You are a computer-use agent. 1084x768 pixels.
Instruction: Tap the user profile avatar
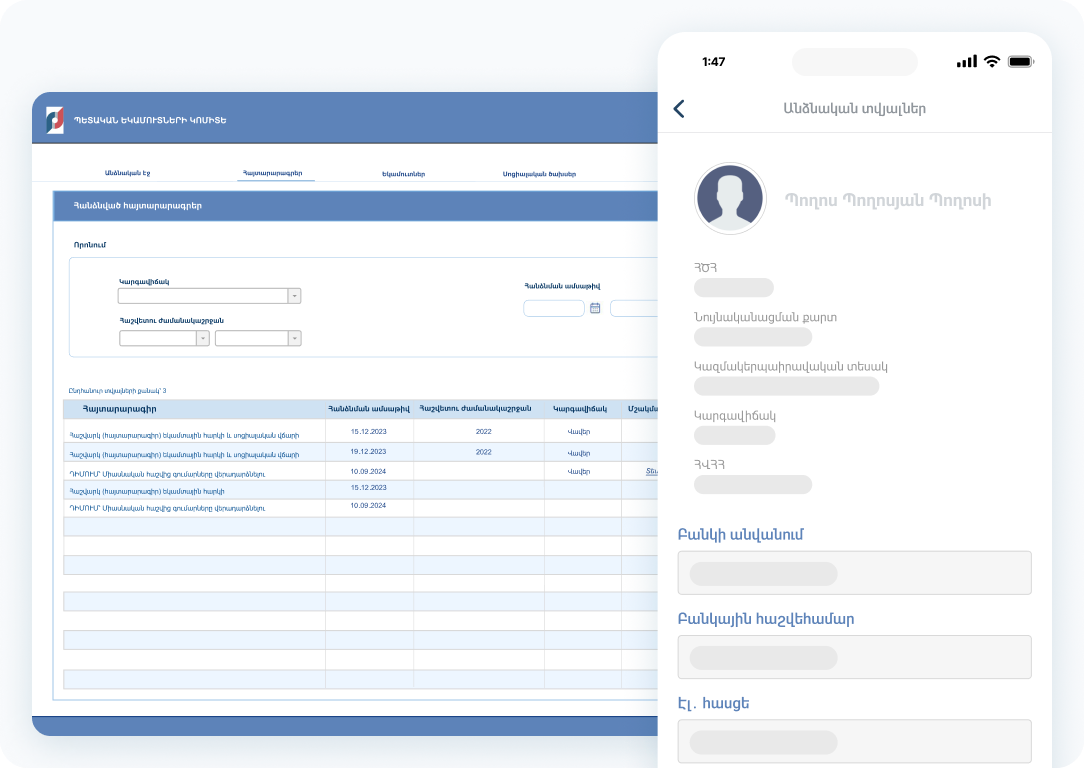730,199
